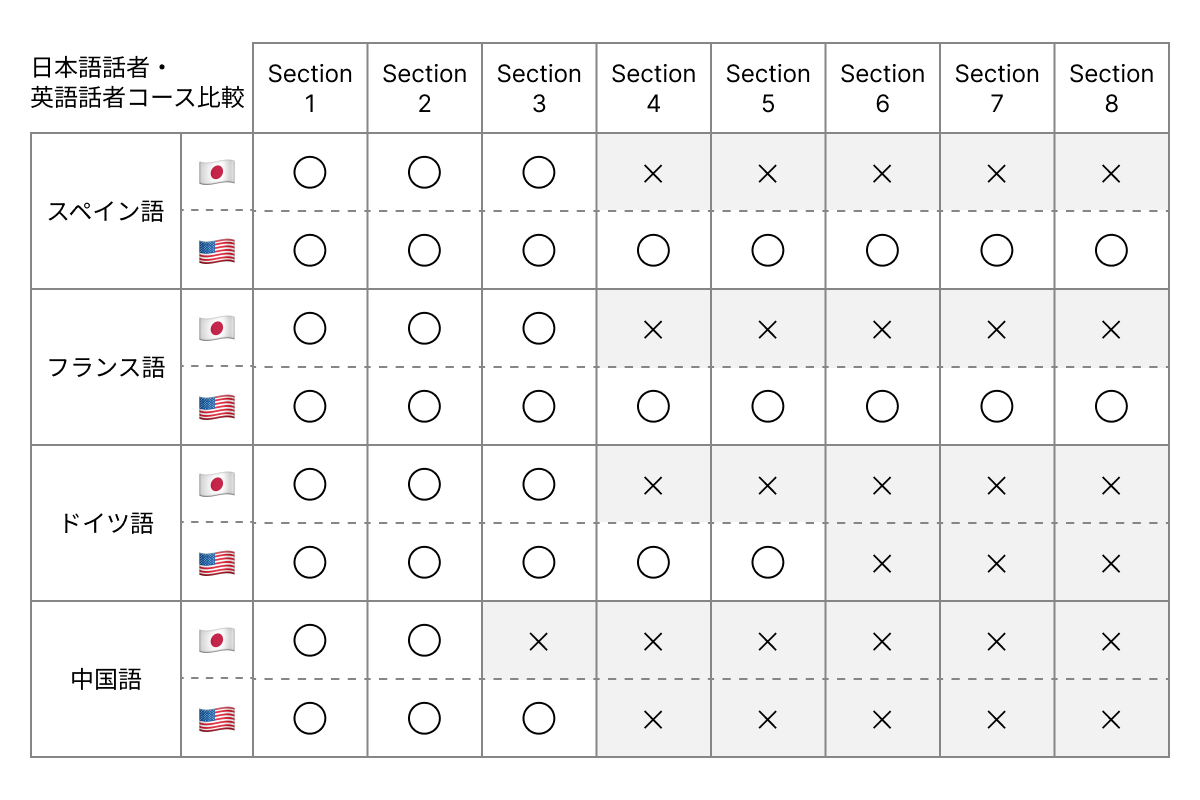Click the Japan flag in the 中国語 row
The width and height of the screenshot is (1200, 800).
217,641
